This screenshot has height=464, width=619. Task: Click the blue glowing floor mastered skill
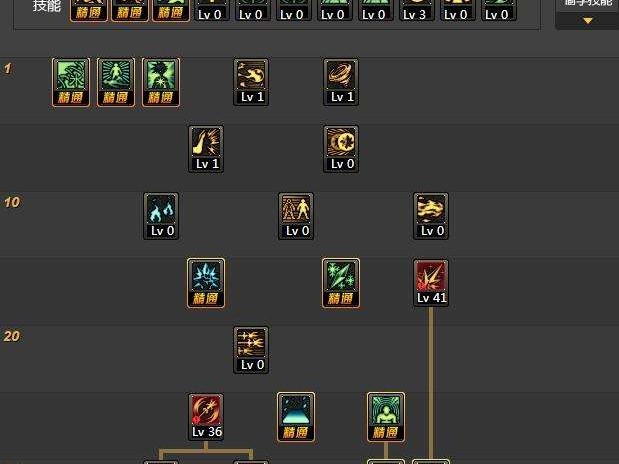click(296, 417)
